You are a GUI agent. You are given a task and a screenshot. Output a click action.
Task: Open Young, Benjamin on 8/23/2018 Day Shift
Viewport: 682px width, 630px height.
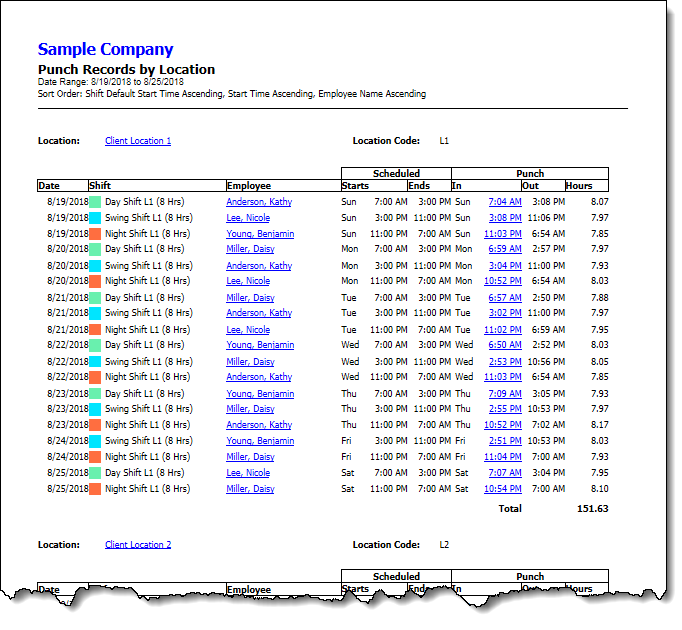[260, 393]
